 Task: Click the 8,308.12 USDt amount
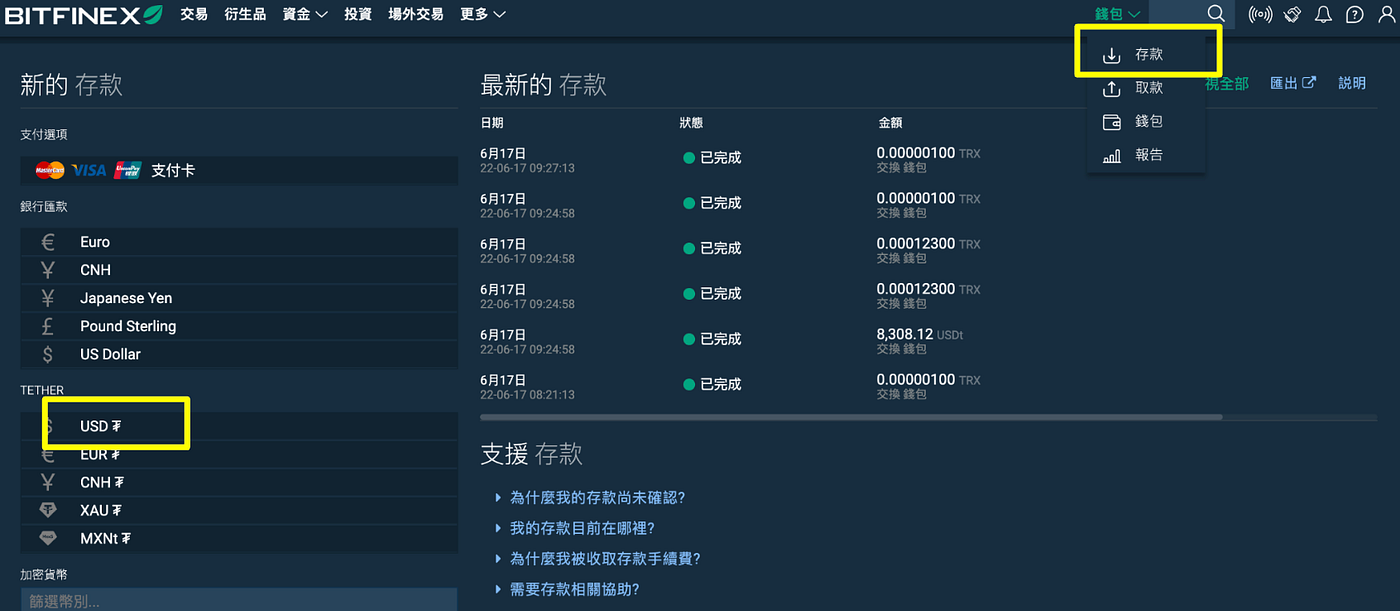click(x=920, y=334)
